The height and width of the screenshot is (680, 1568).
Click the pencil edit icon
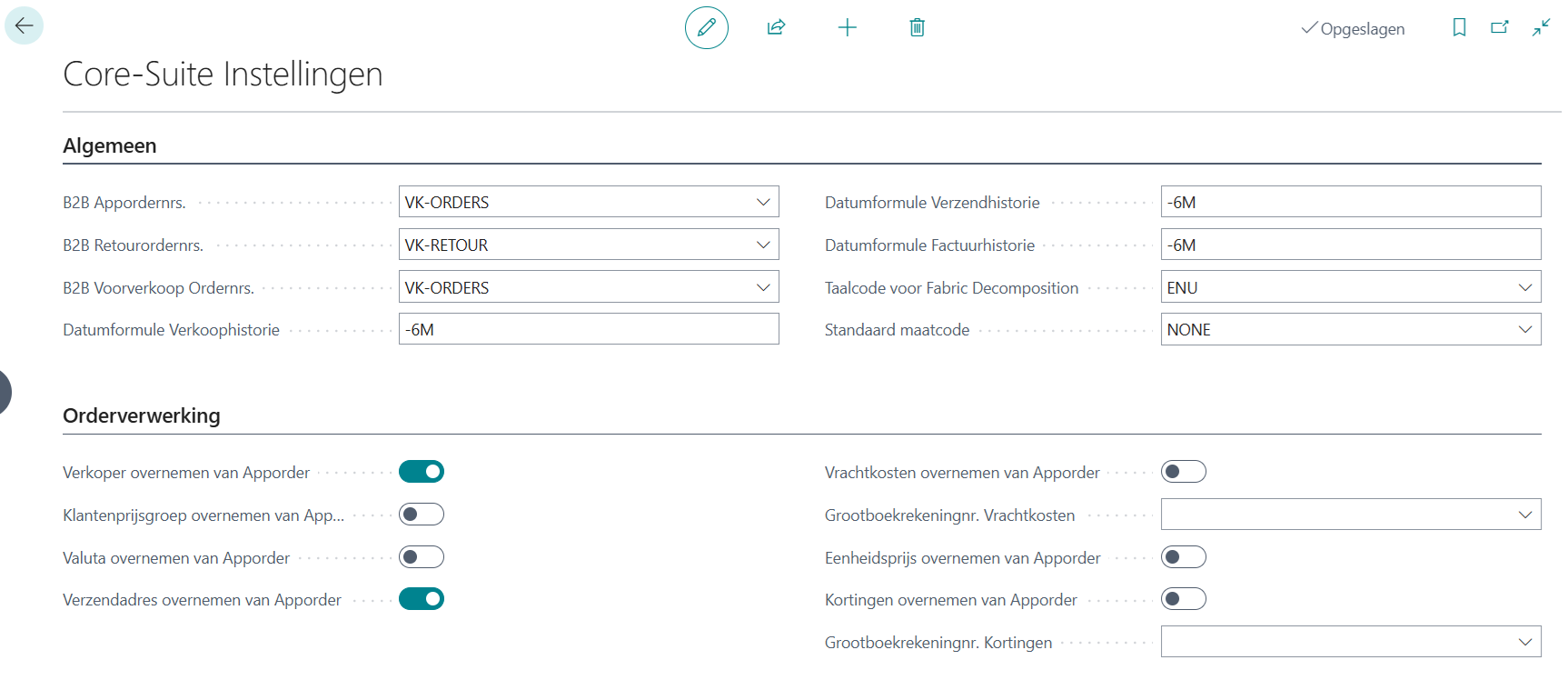pos(706,27)
